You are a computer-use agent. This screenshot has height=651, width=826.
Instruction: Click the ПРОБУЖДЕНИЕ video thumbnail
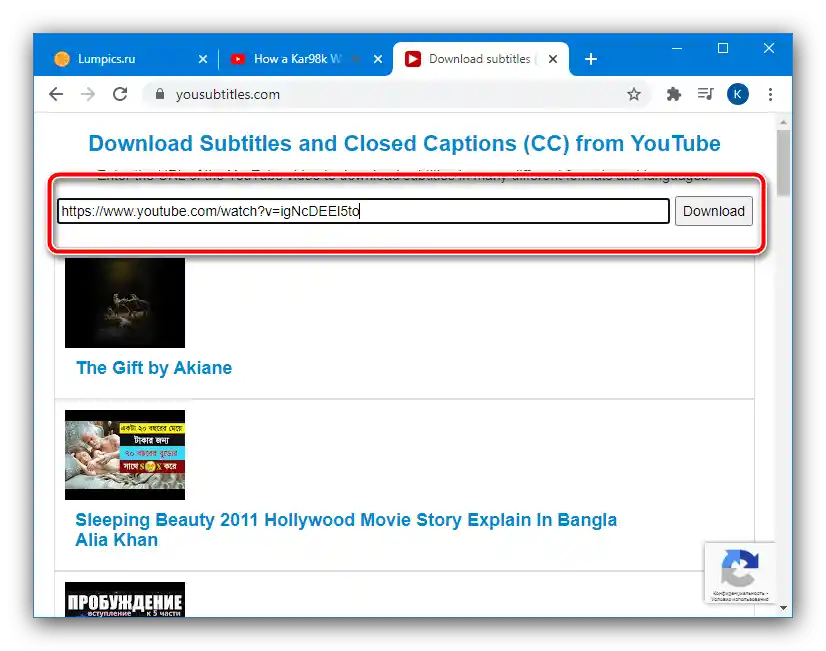pos(125,599)
